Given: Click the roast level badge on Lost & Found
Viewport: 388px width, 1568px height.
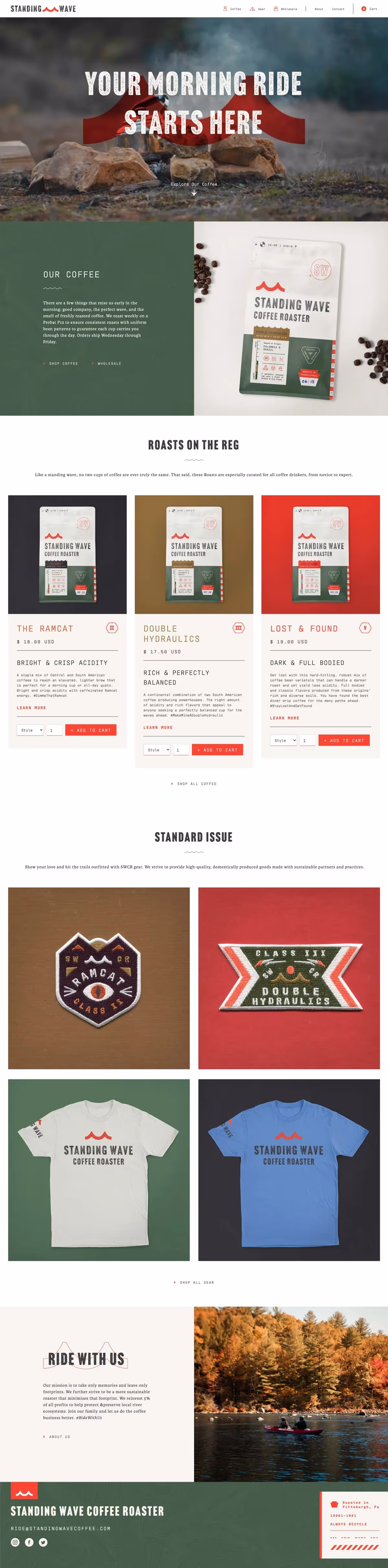Looking at the screenshot, I should (365, 628).
